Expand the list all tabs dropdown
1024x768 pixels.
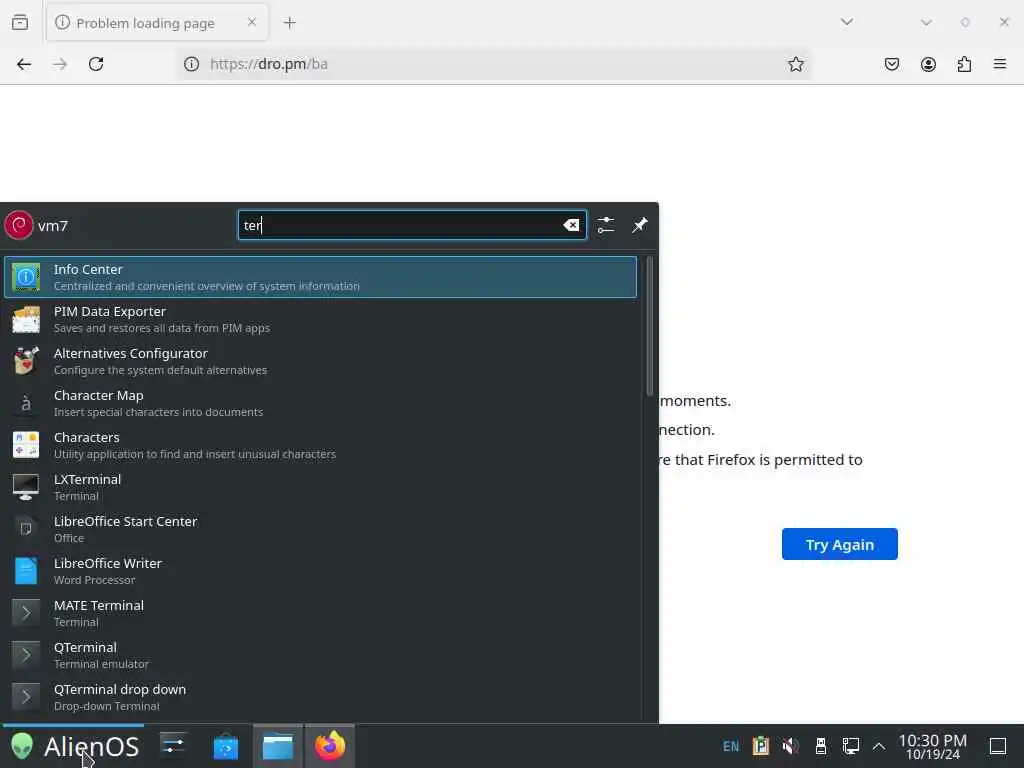tap(847, 22)
